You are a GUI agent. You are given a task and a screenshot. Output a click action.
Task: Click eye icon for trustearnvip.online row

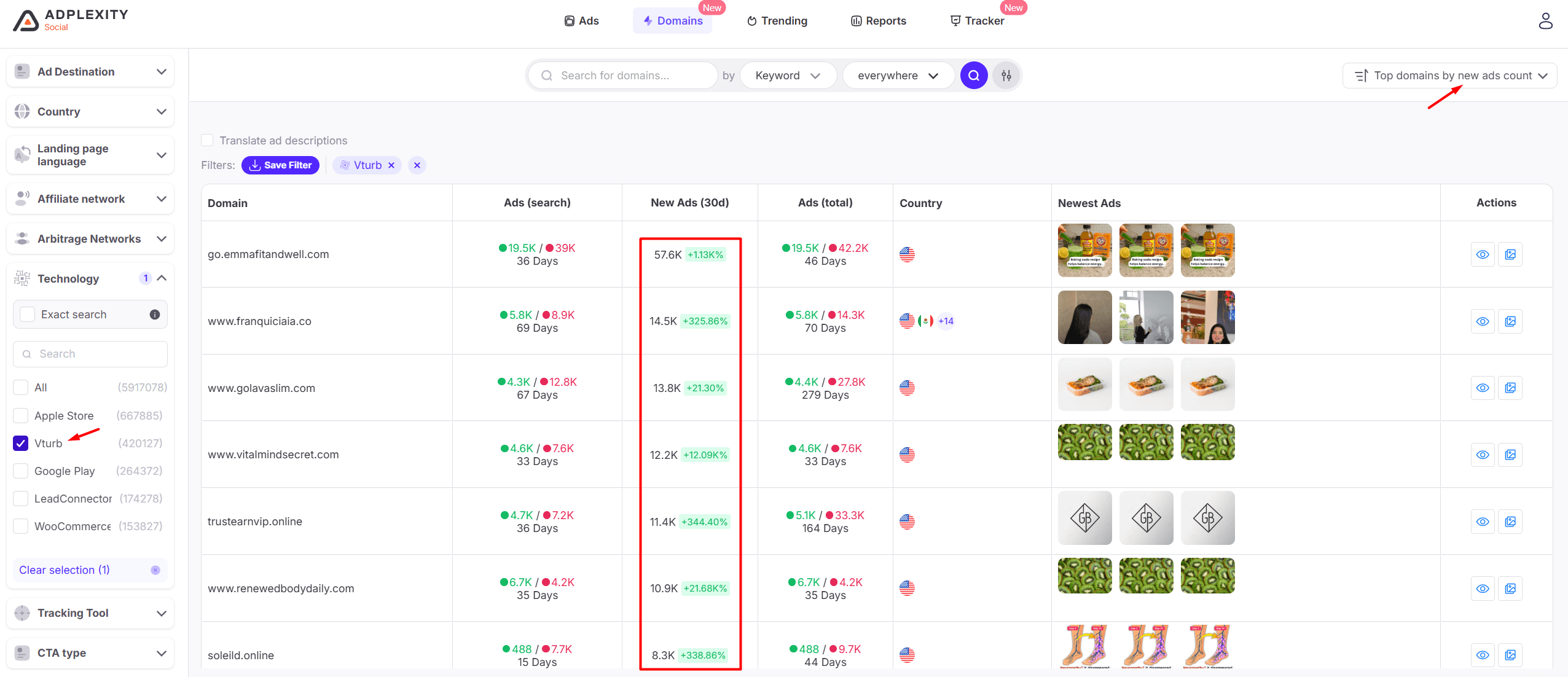[x=1483, y=522]
